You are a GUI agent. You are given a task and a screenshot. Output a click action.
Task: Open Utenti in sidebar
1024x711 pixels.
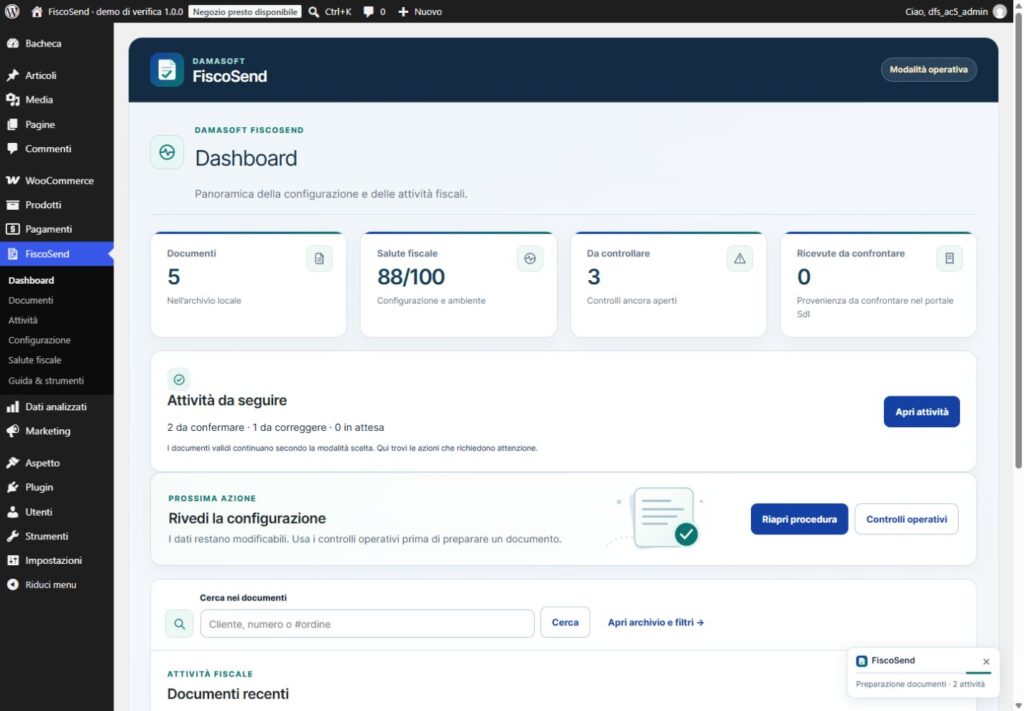pyautogui.click(x=57, y=512)
